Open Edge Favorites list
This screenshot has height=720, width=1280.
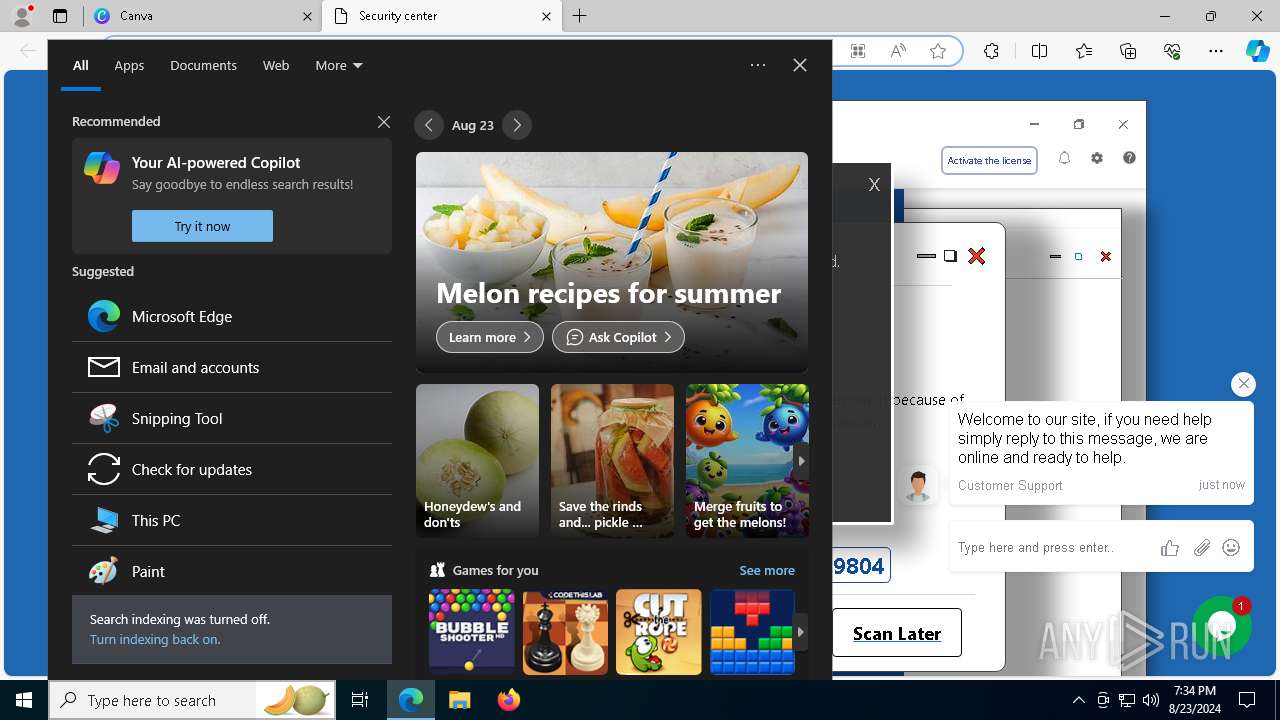click(1084, 51)
